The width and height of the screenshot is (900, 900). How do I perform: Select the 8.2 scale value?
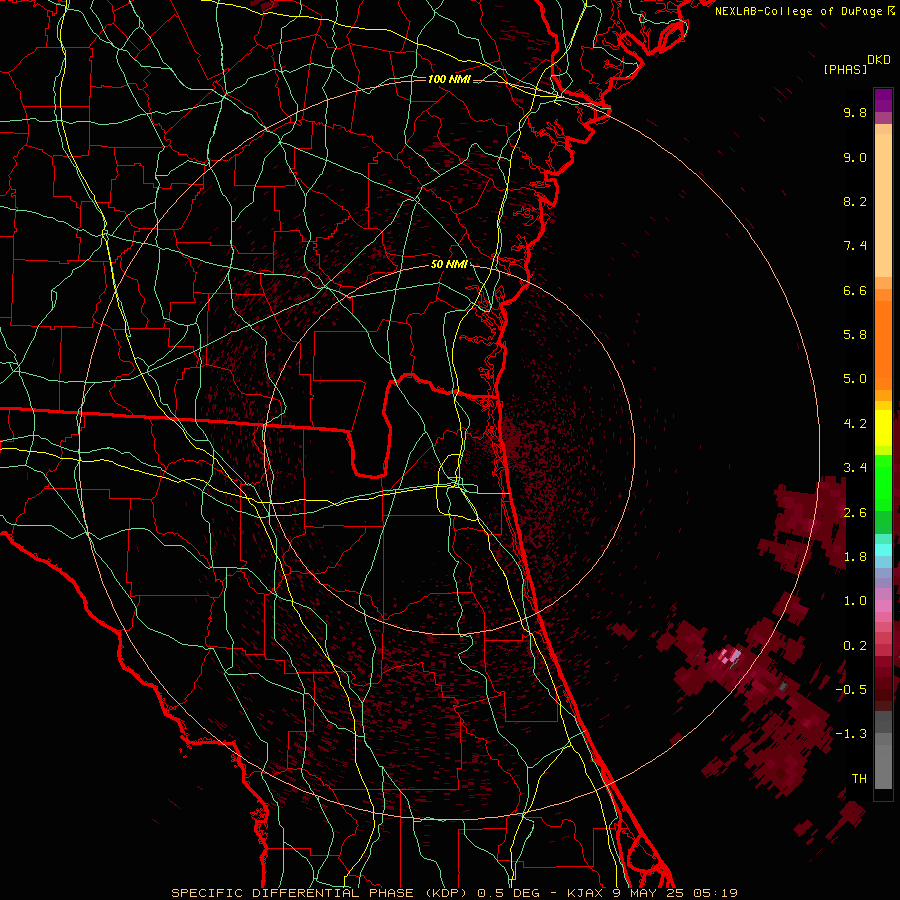point(855,201)
